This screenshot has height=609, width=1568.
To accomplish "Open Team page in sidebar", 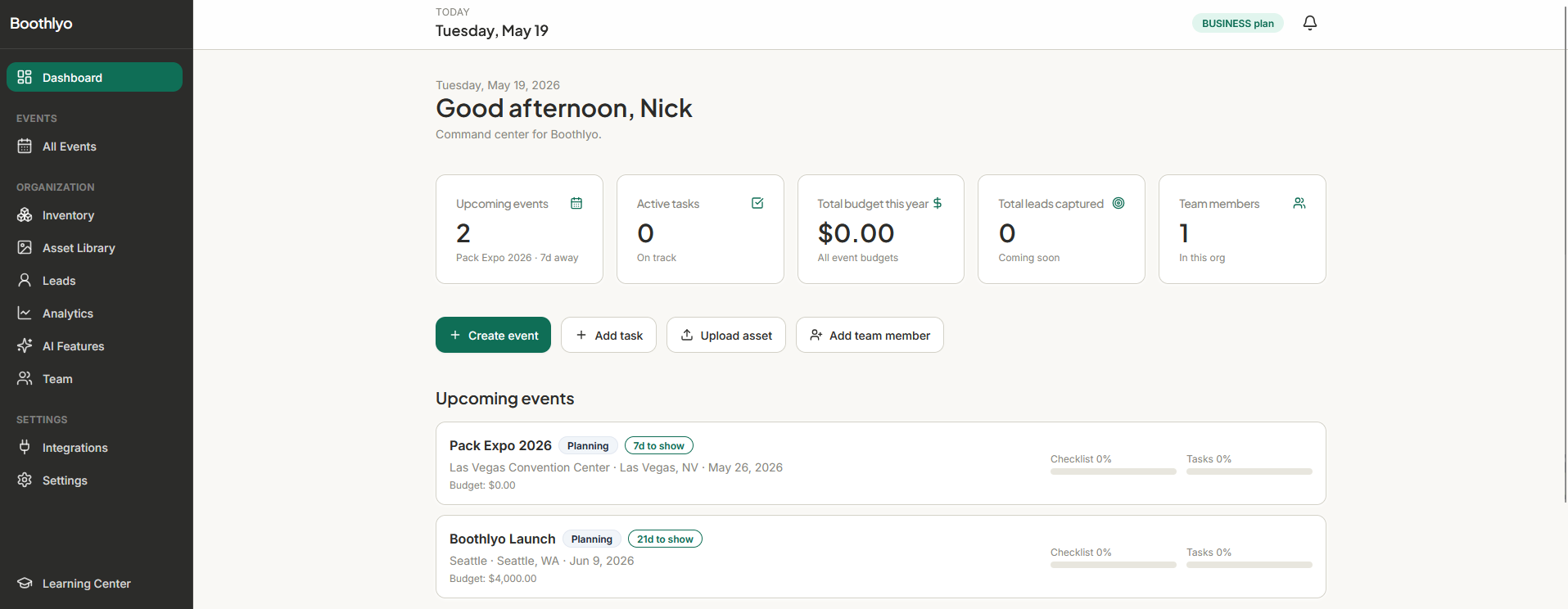I will (x=94, y=378).
